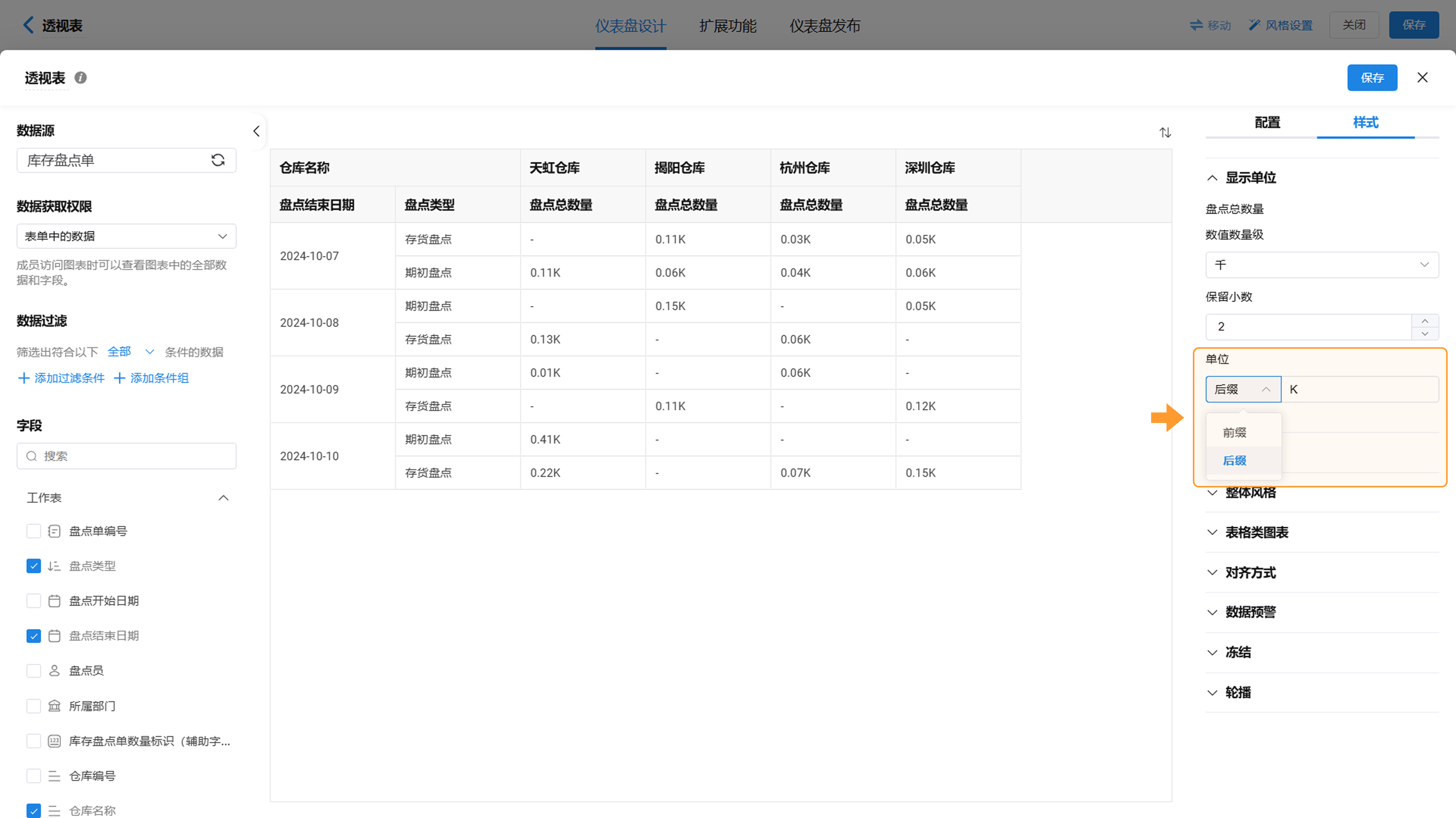
Task: Click the plus icon for 添加条件组
Action: click(x=119, y=378)
